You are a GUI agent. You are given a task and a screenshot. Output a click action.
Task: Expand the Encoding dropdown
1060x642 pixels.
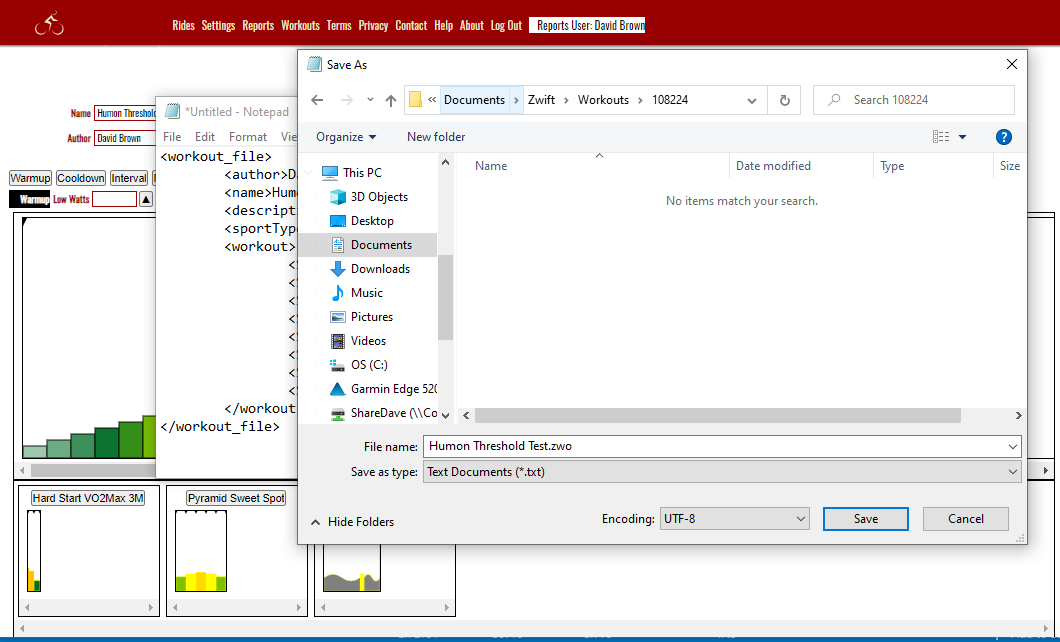[733, 519]
